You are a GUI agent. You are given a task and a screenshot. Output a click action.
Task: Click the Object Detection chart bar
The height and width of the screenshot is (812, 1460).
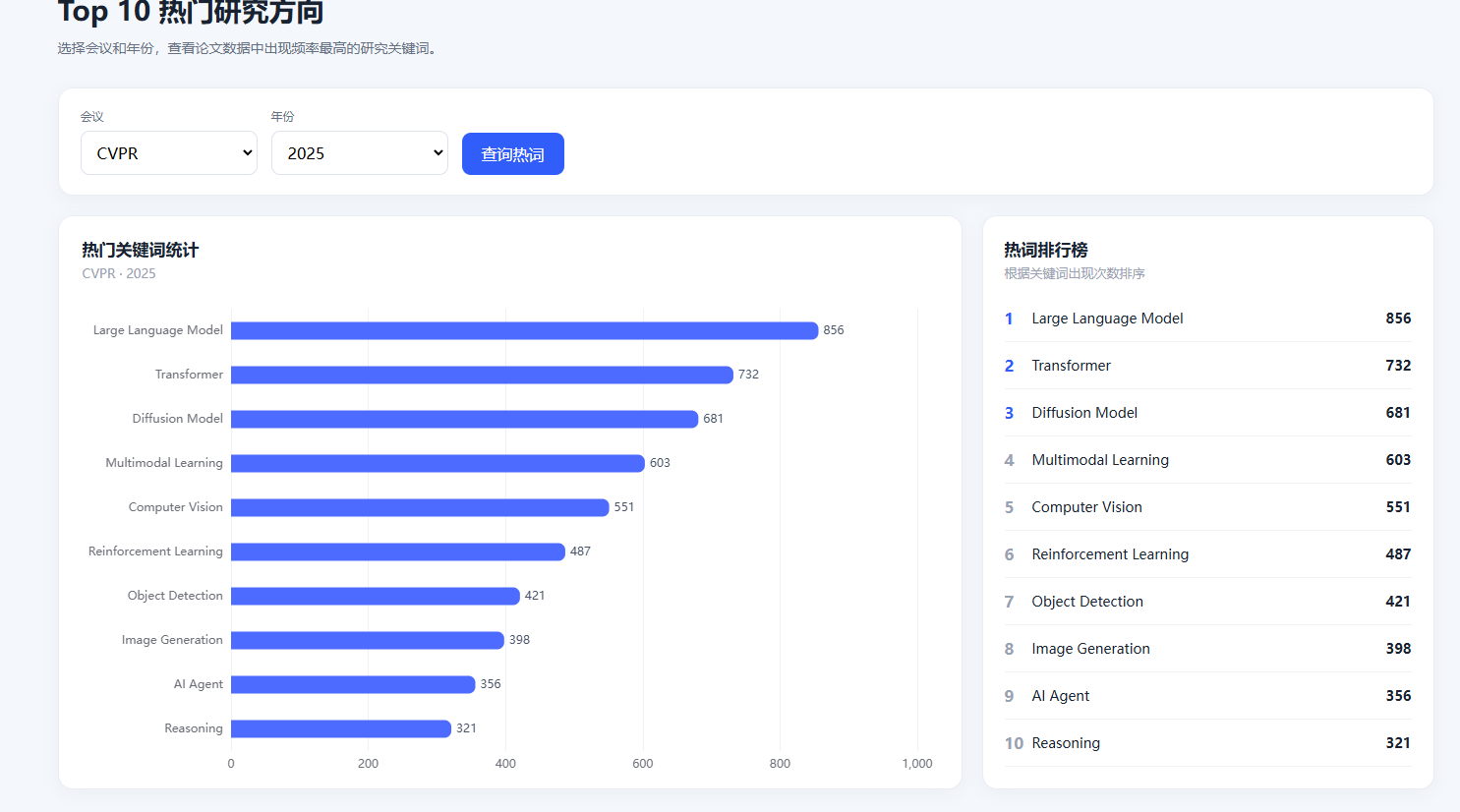click(x=376, y=596)
